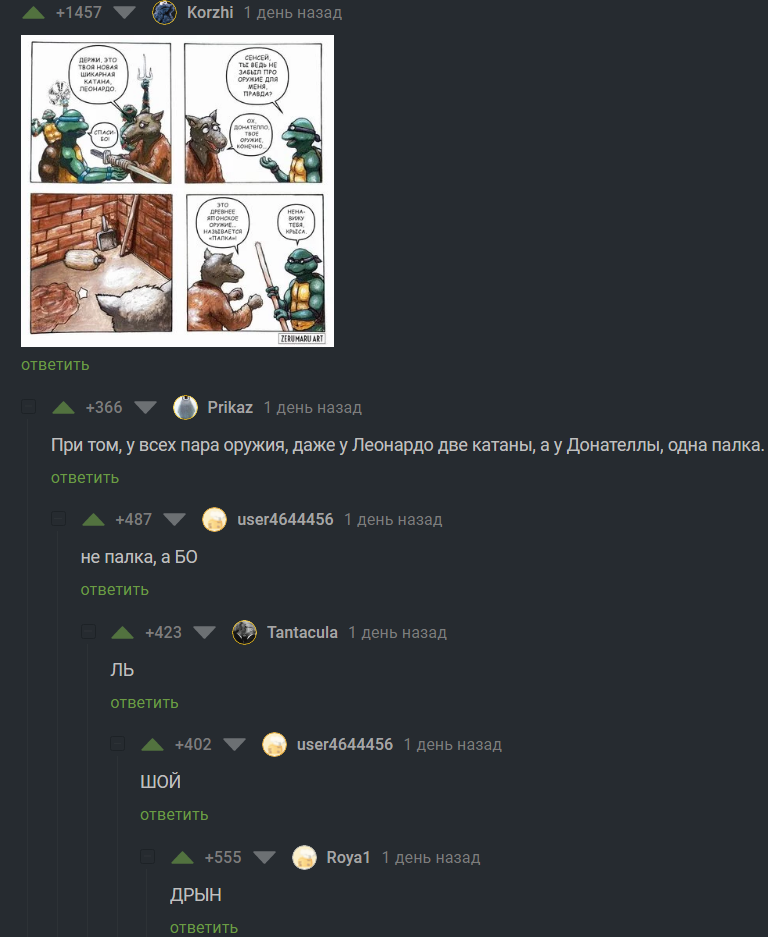Open Roya1 username profile link
Screen dimensions: 768x937
[x=348, y=858]
